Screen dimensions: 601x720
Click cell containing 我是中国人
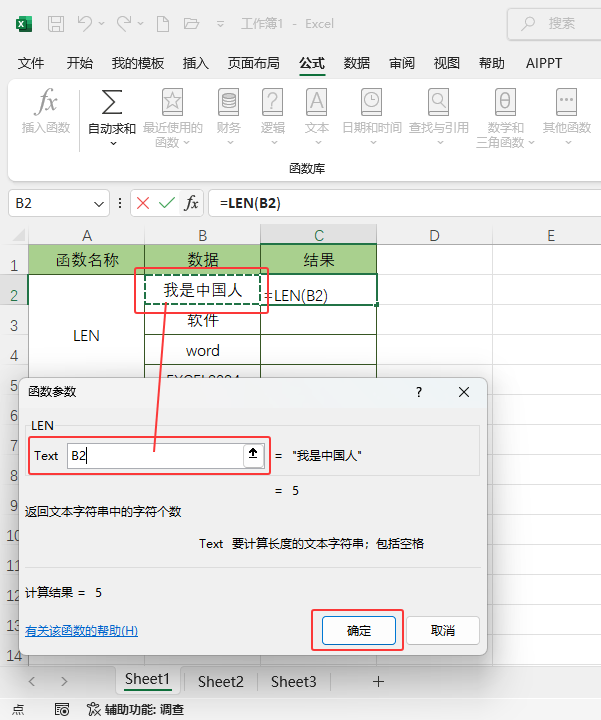click(x=202, y=290)
